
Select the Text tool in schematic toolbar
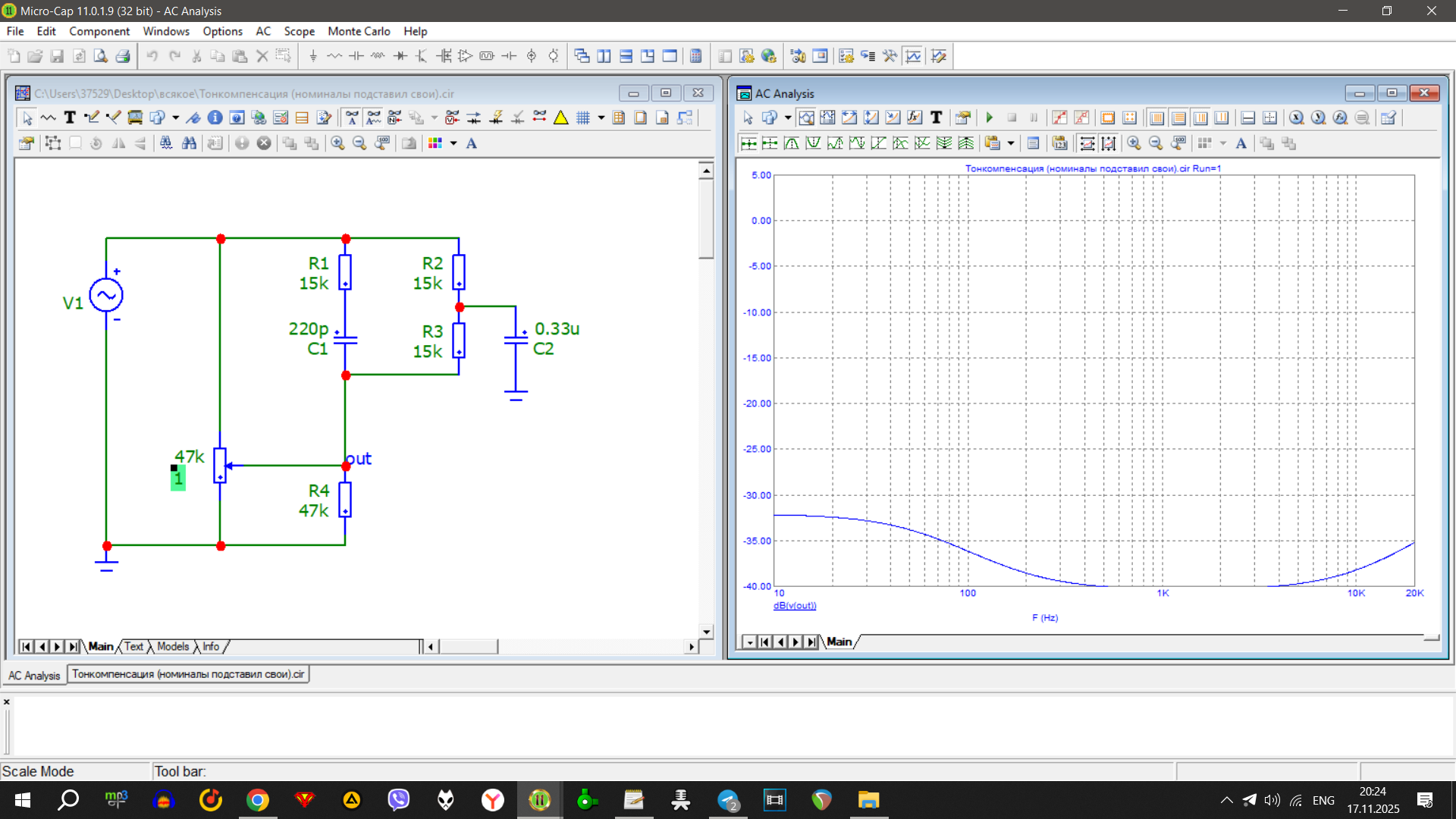tap(70, 118)
